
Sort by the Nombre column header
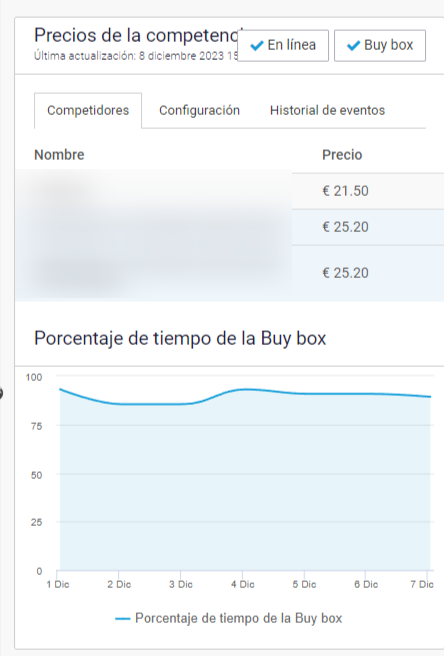click(x=59, y=155)
